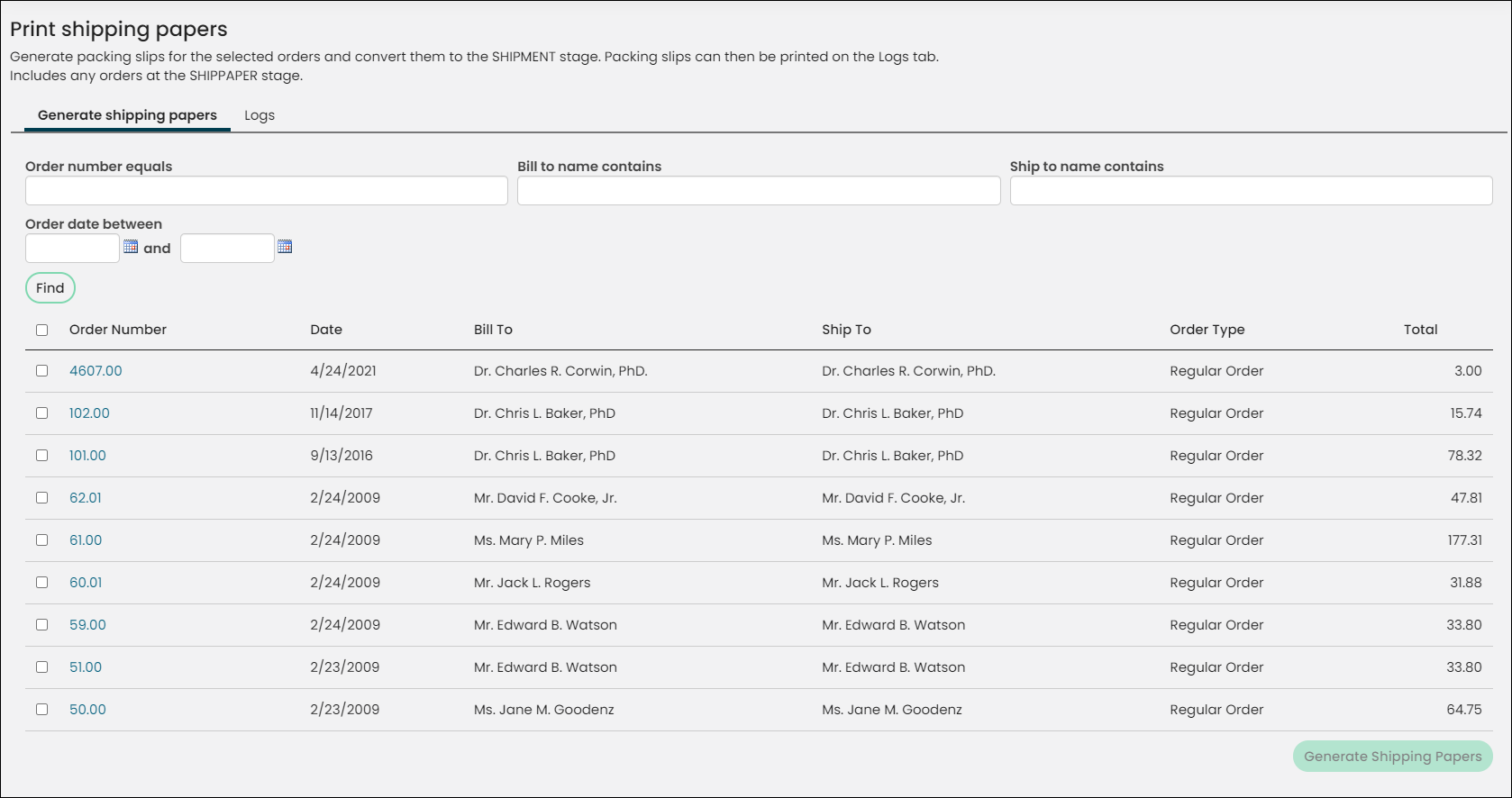Click the Order Number column header
1512x798 pixels.
pos(118,330)
